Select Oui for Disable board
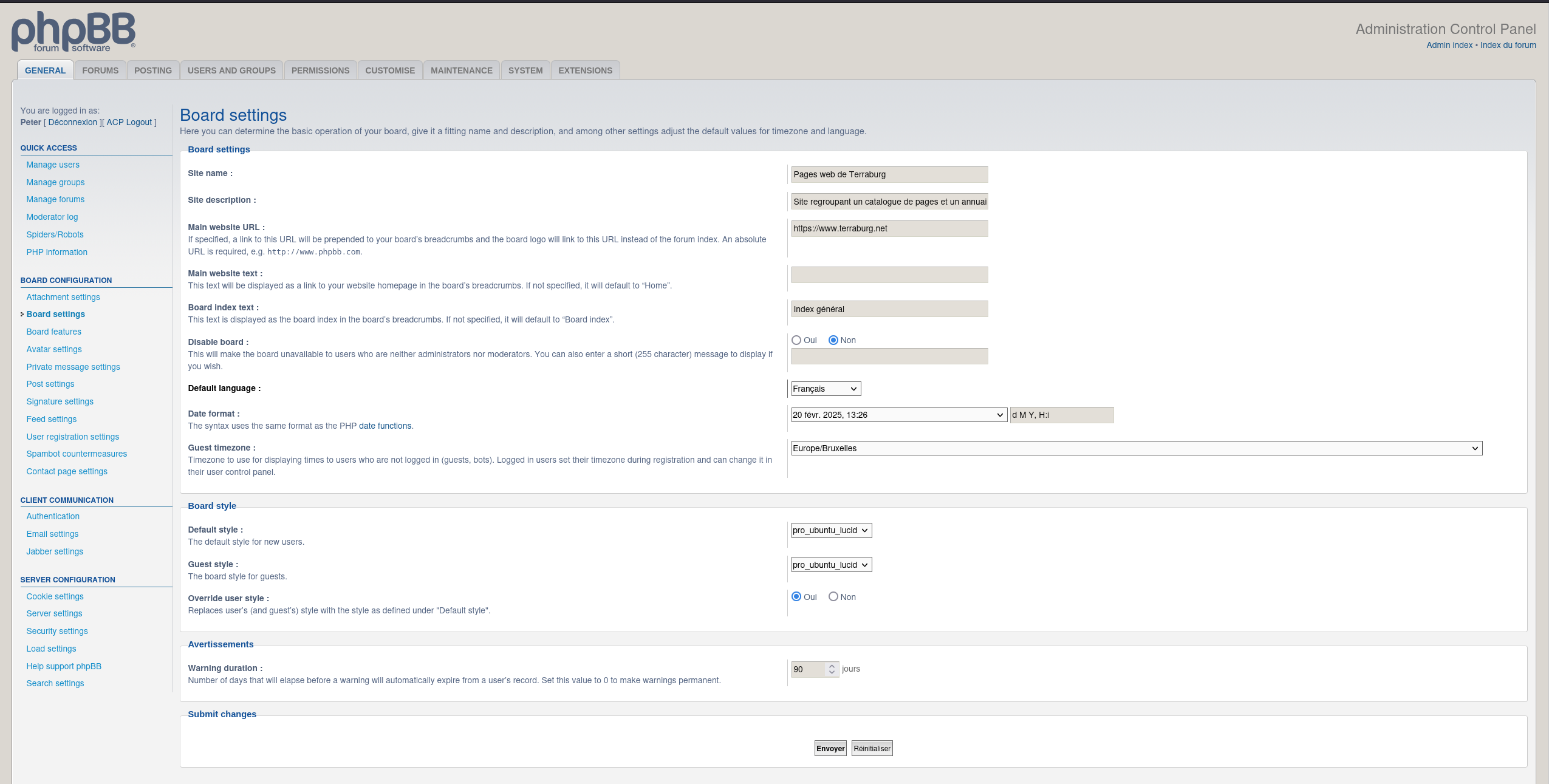Image resolution: width=1549 pixels, height=784 pixels. [x=796, y=340]
